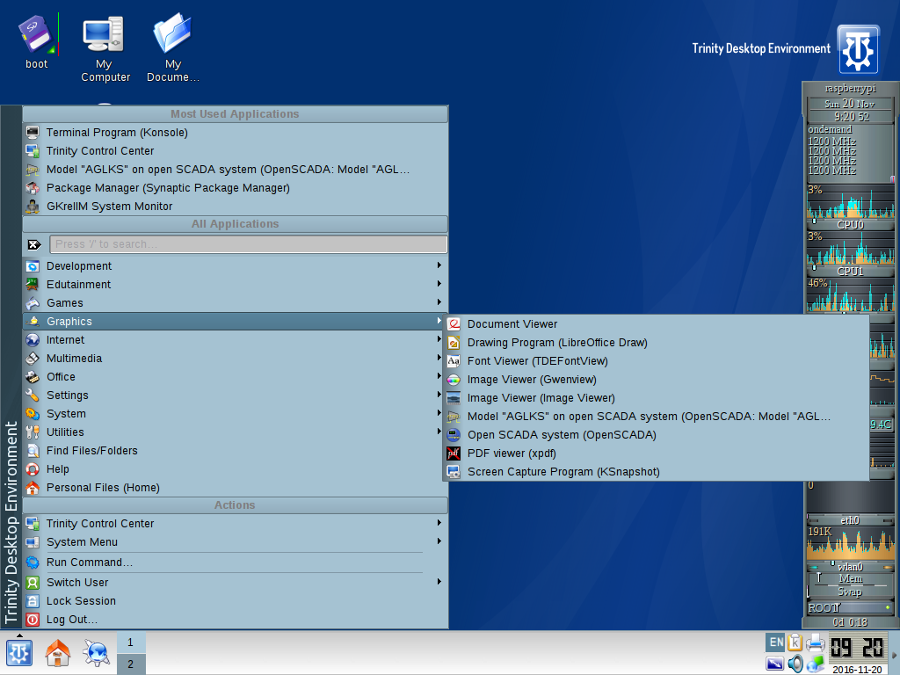Open Font Viewer (TDEFontView)
Image resolution: width=900 pixels, height=675 pixels.
point(537,361)
